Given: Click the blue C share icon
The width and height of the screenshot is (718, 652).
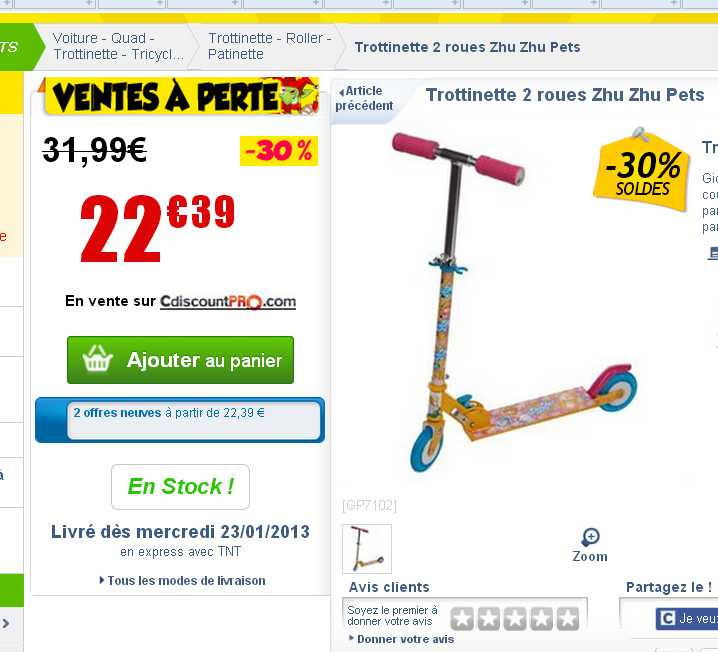Looking at the screenshot, I should [667, 619].
